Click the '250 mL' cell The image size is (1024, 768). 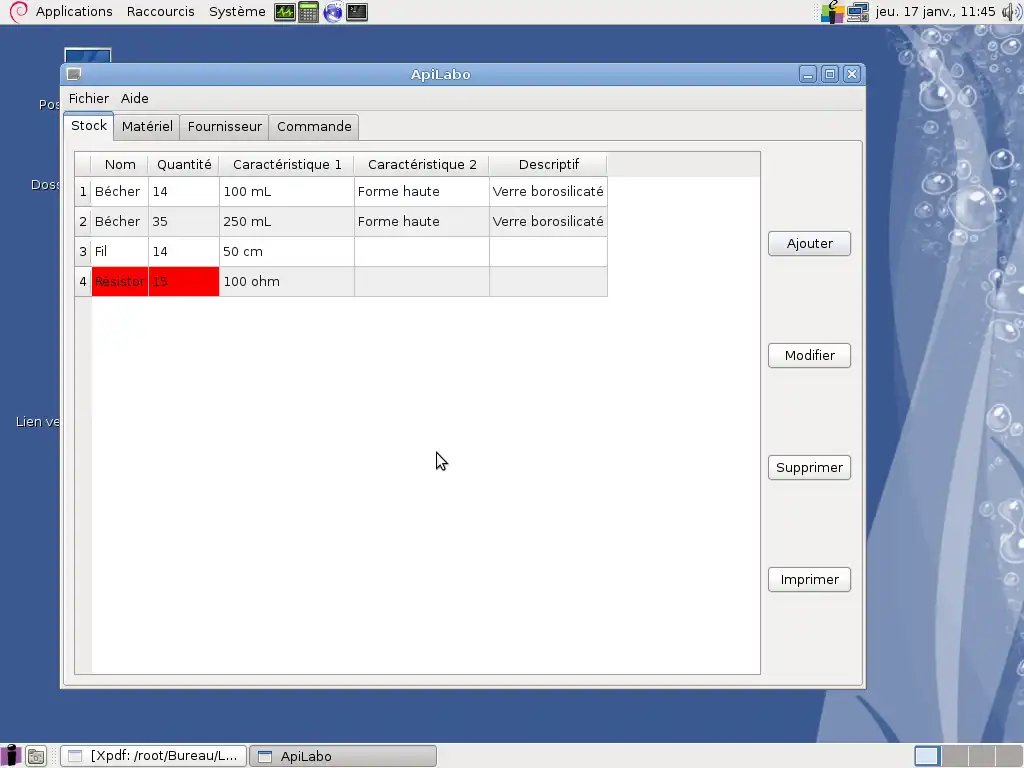tap(287, 222)
